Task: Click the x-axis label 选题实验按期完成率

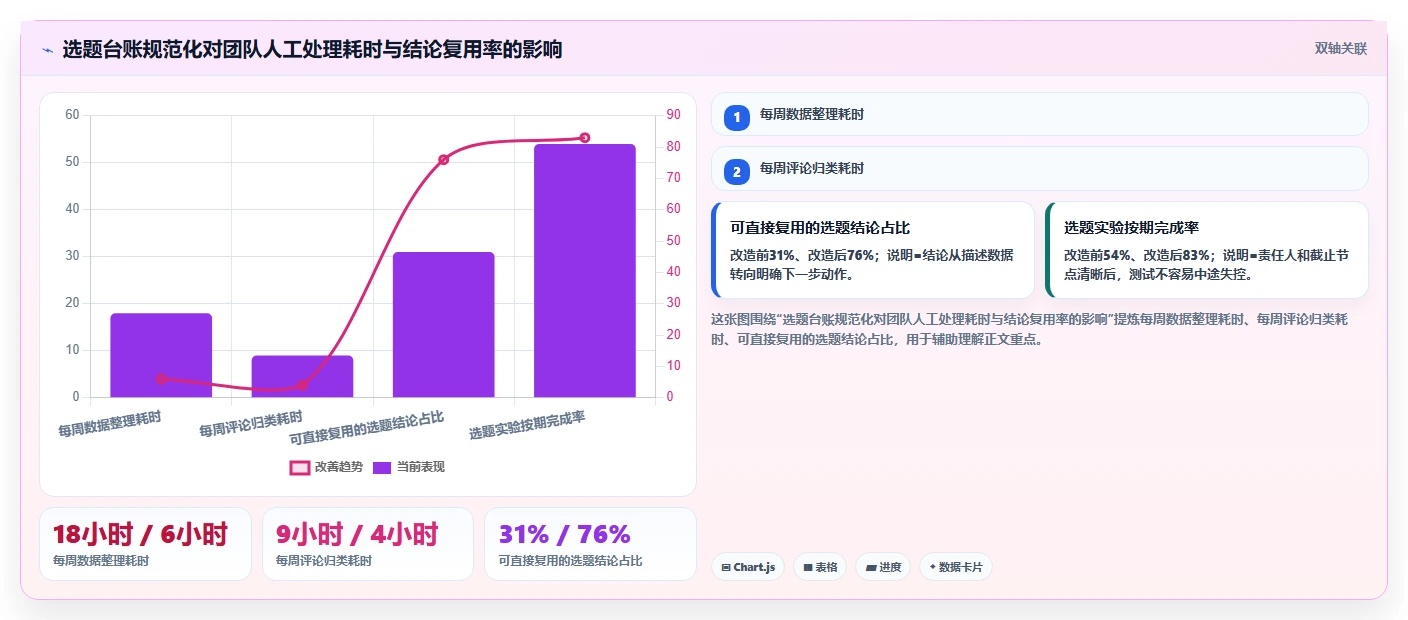Action: [527, 425]
